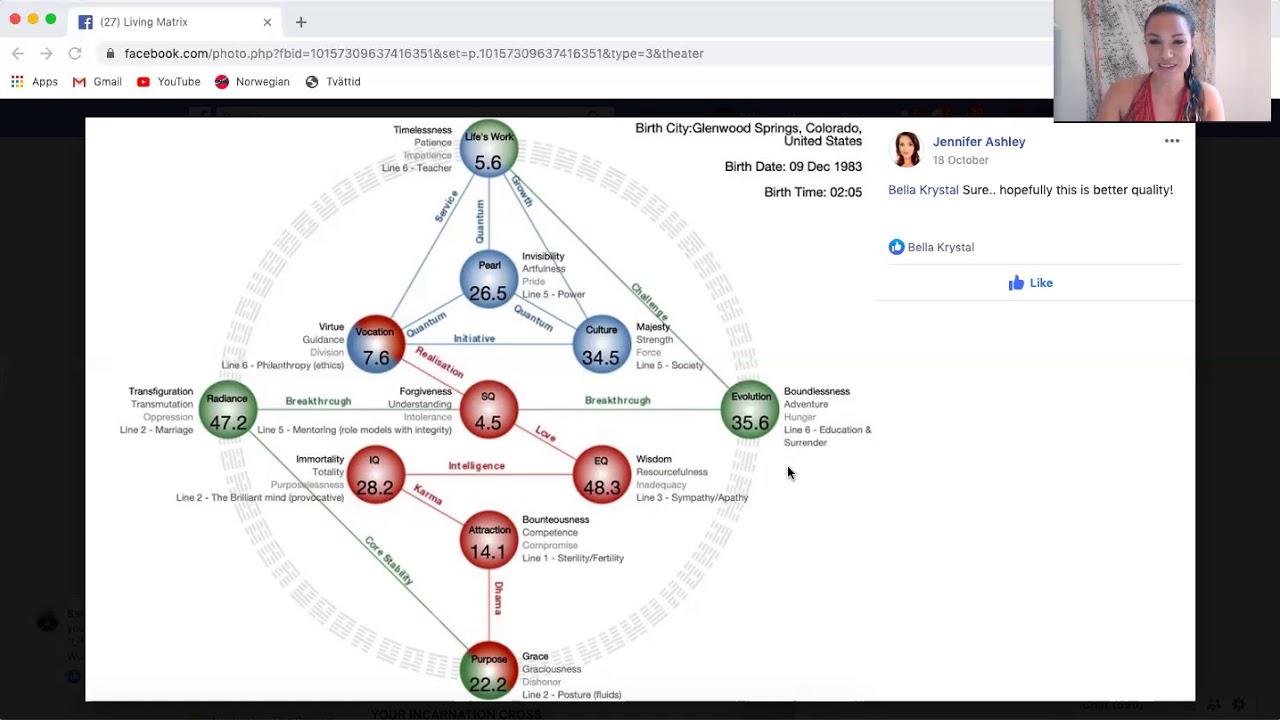The image size is (1280, 720).
Task: Switch to the Living Matrix tab
Action: [177, 22]
